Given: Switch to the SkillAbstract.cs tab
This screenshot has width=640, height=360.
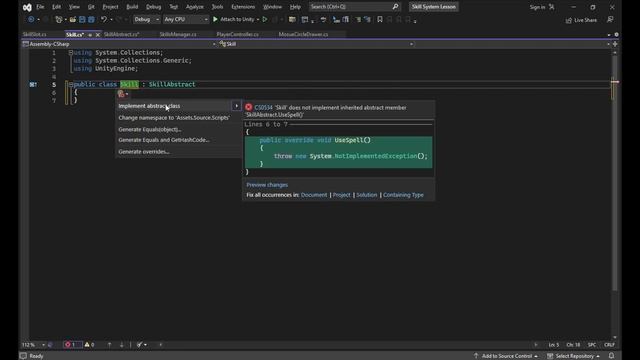Looking at the screenshot, I should point(122,35).
